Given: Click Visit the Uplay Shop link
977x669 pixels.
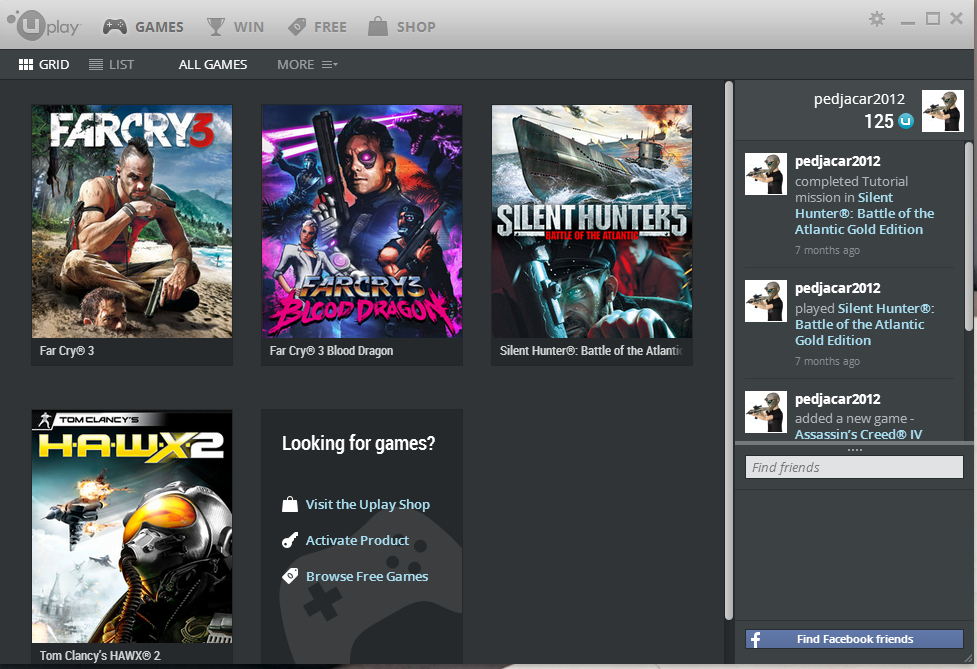Looking at the screenshot, I should (368, 504).
